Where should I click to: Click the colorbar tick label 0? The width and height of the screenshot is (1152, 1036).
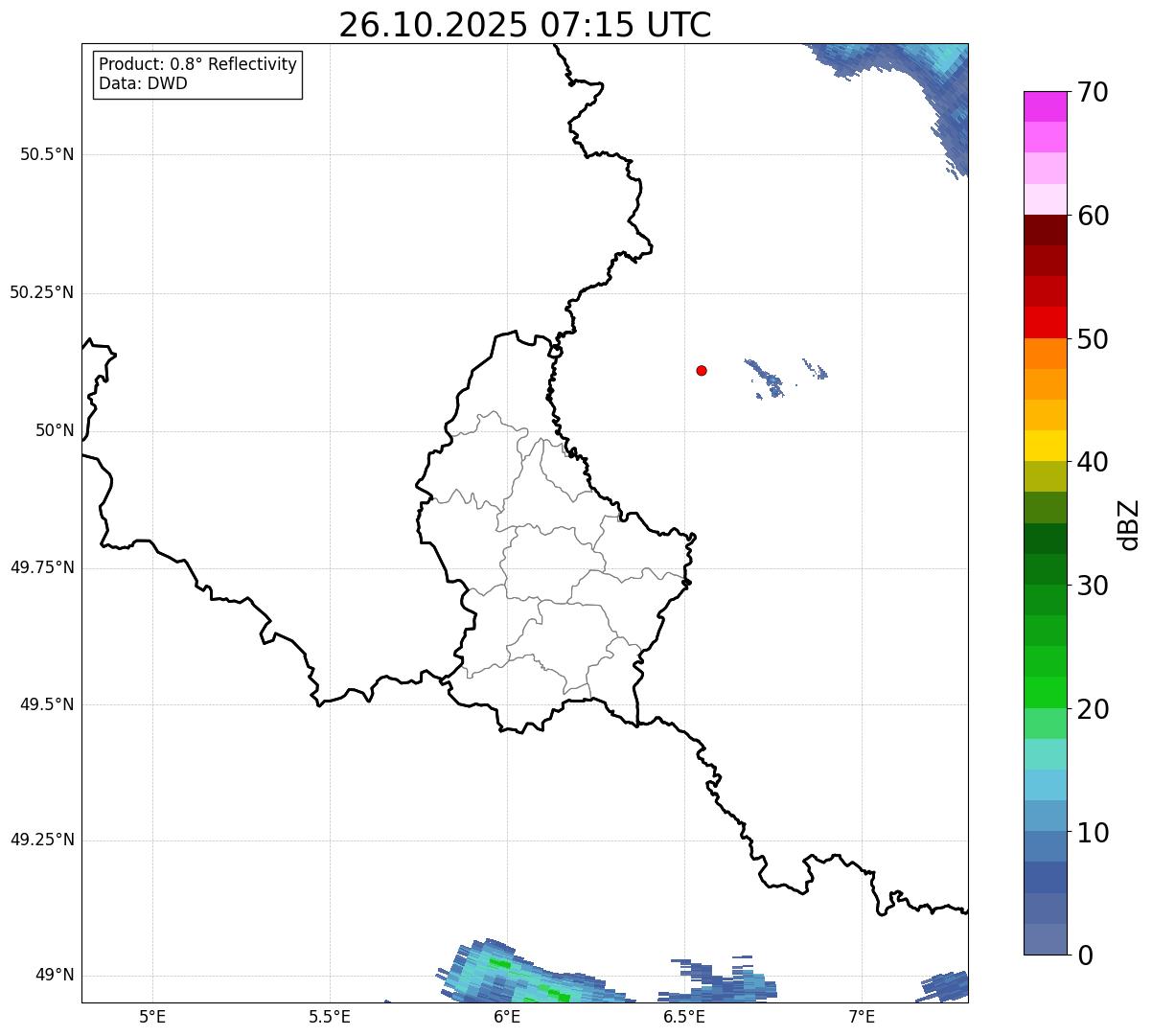pyautogui.click(x=1085, y=955)
